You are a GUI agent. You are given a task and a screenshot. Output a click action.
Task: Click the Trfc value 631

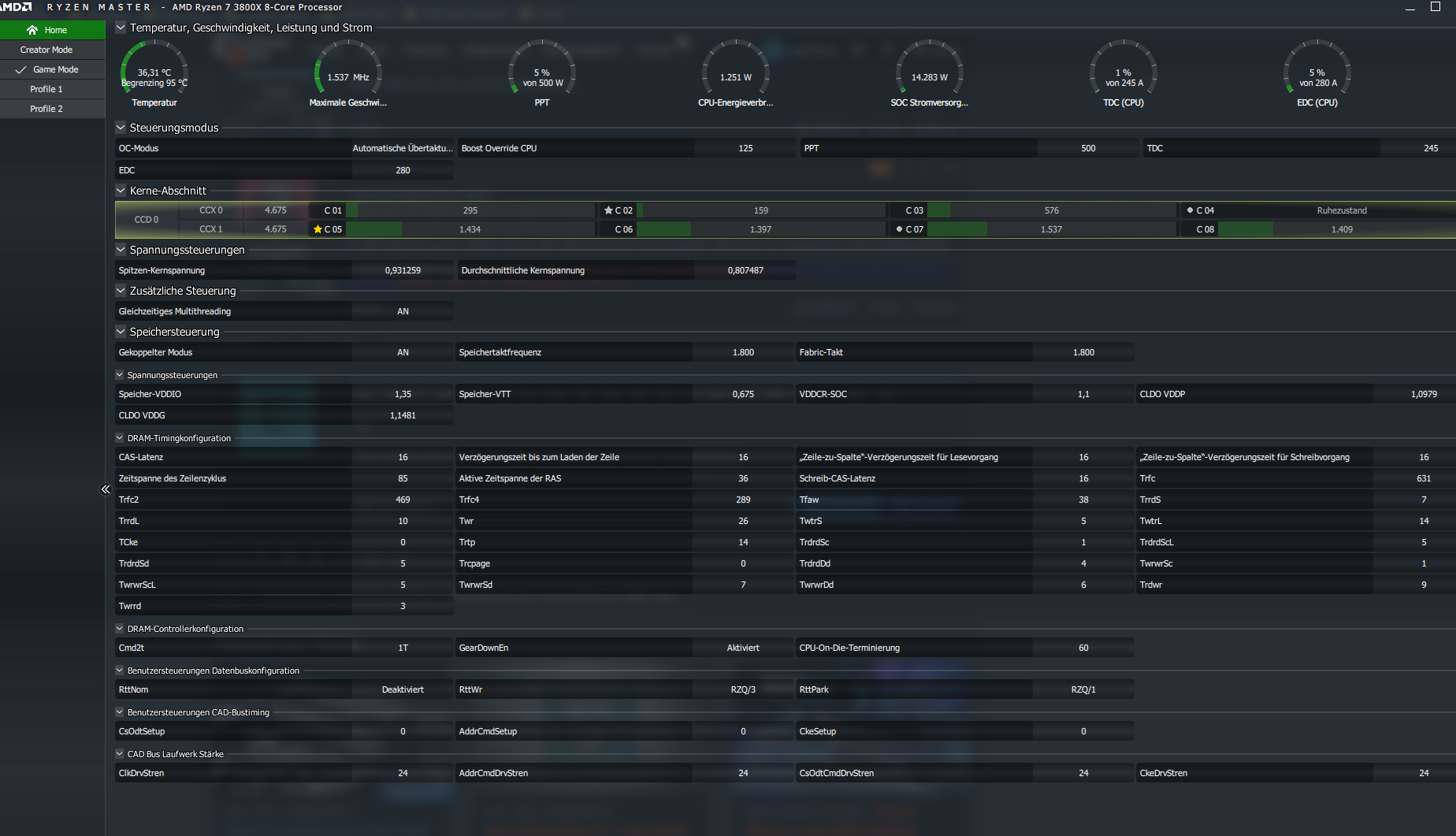point(1415,478)
